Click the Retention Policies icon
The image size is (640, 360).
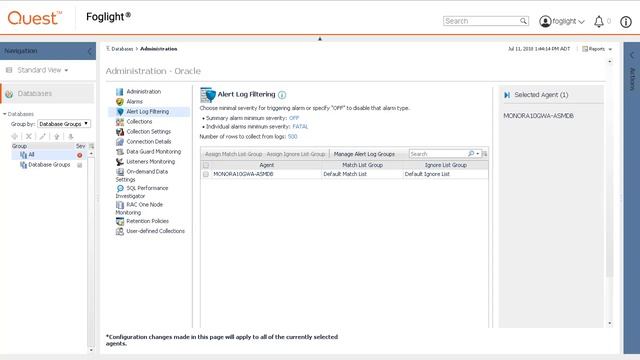pos(120,221)
